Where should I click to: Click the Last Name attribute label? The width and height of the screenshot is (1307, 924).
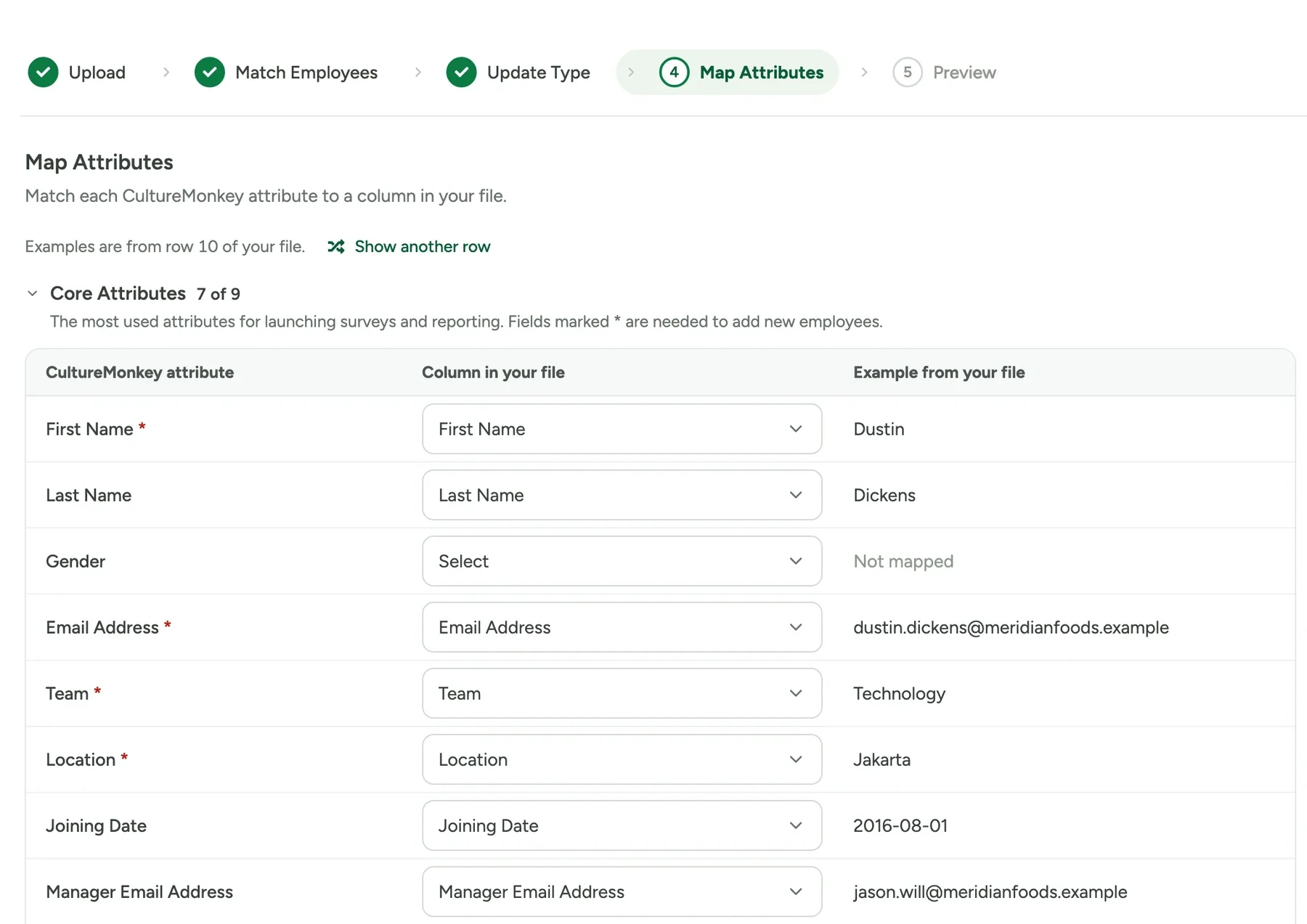[89, 495]
